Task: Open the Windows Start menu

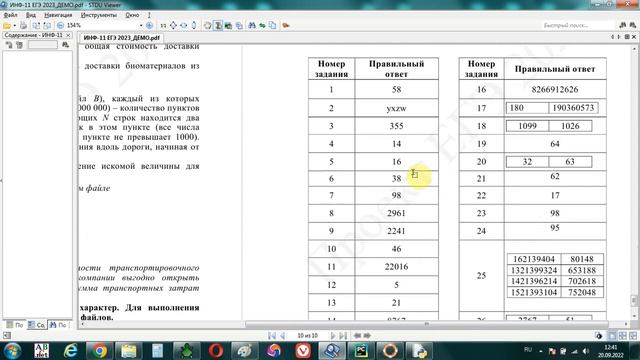Action: pos(12,351)
